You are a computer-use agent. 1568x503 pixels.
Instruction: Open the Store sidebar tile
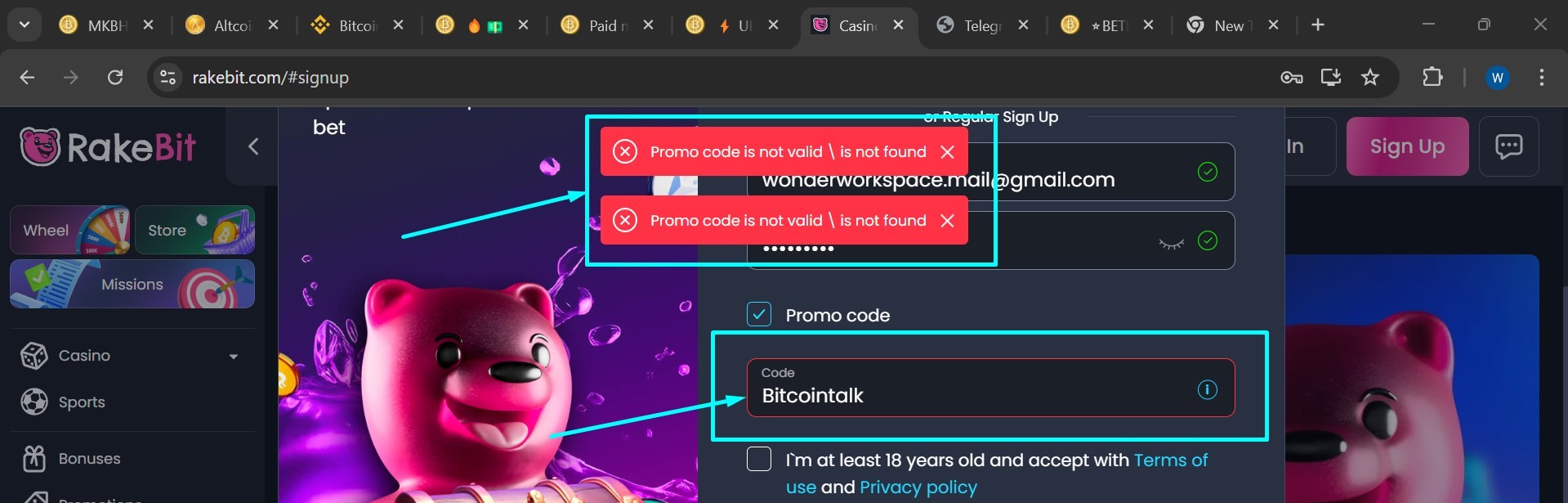click(x=195, y=230)
